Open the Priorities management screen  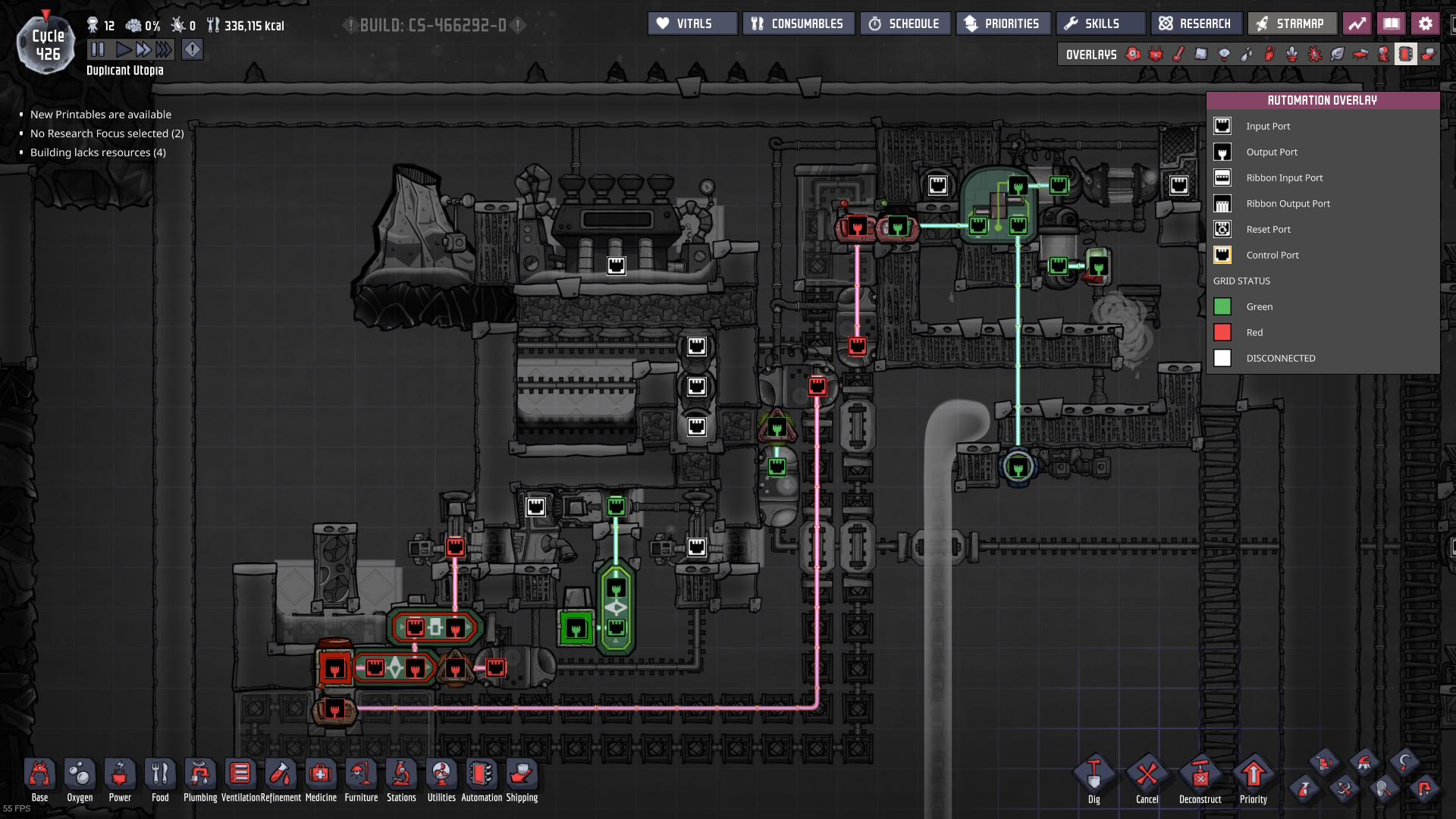(x=1003, y=24)
